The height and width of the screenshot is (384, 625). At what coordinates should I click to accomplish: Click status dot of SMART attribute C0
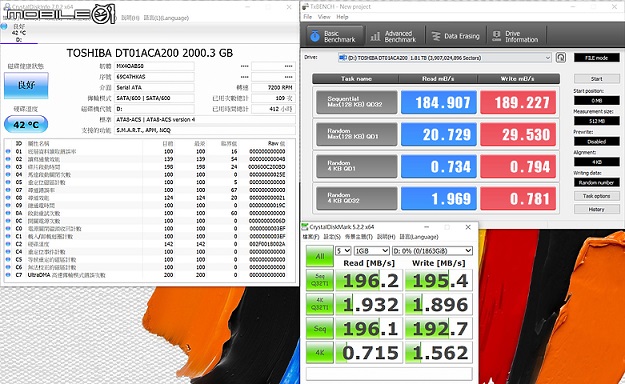click(x=8, y=228)
